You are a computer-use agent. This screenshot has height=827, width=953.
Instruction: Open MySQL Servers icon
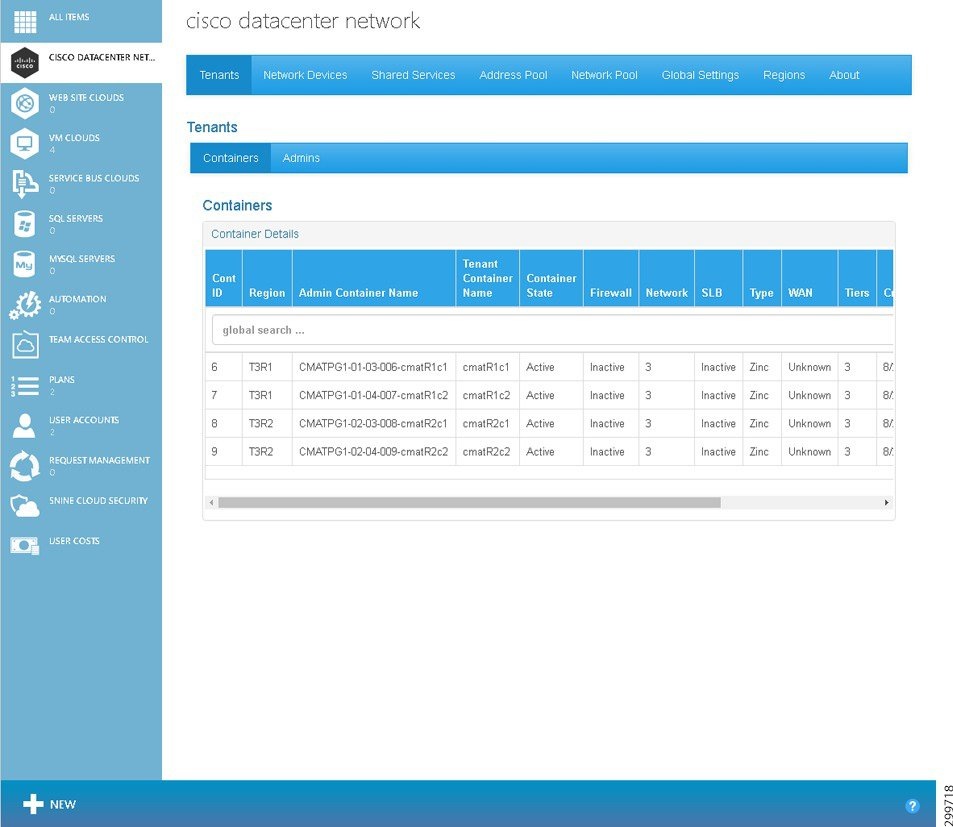pyautogui.click(x=24, y=264)
